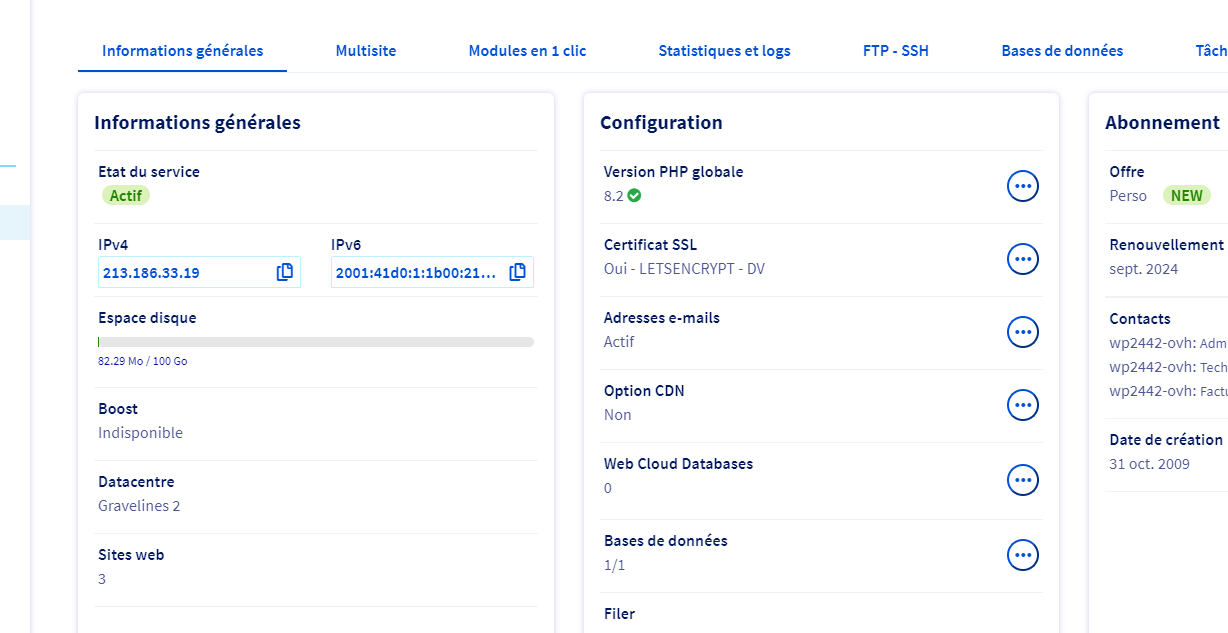Screen dimensions: 1228x633
Task: Copy the IPv6 address to clipboard
Action: pyautogui.click(x=517, y=272)
